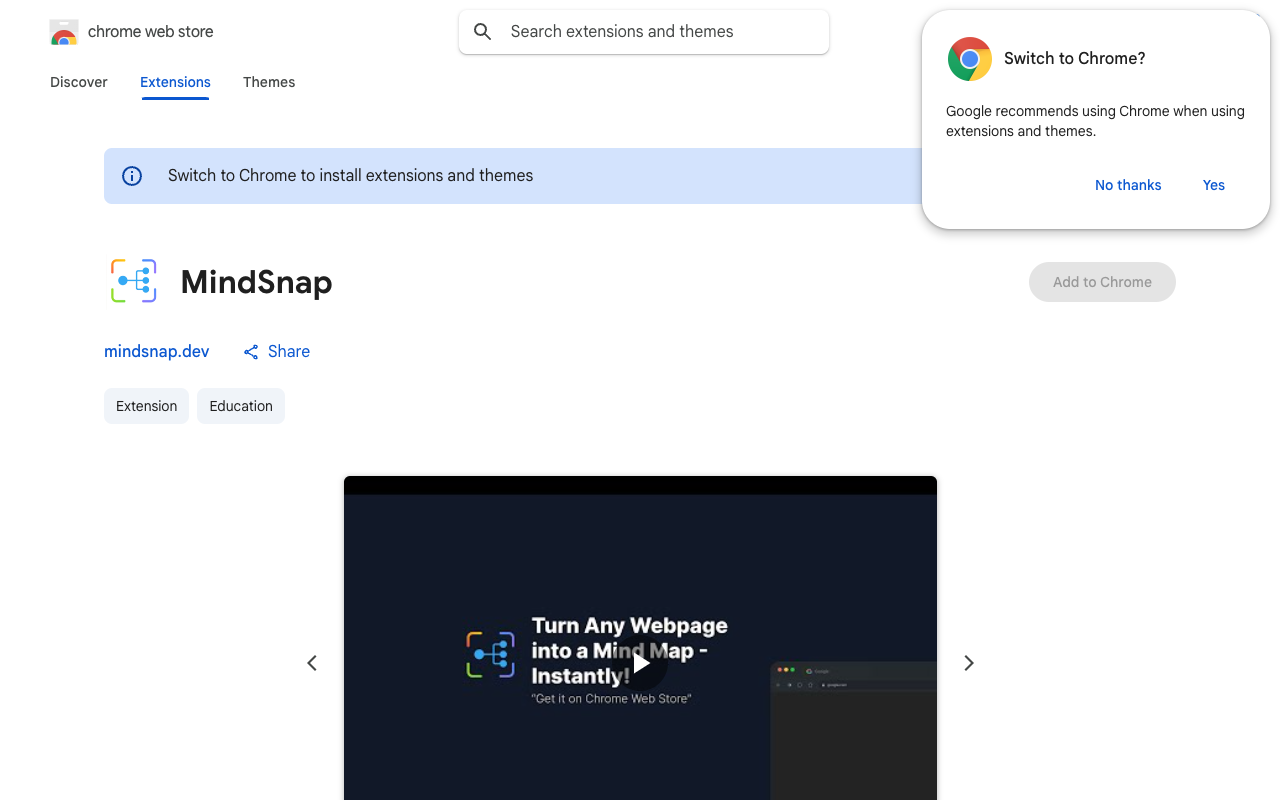This screenshot has width=1280, height=800.
Task: Play the MindSnap promo video
Action: point(641,663)
